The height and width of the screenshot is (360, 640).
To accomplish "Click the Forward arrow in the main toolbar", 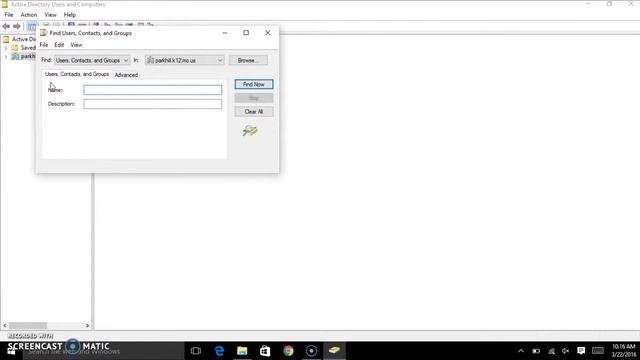I will coord(17,26).
